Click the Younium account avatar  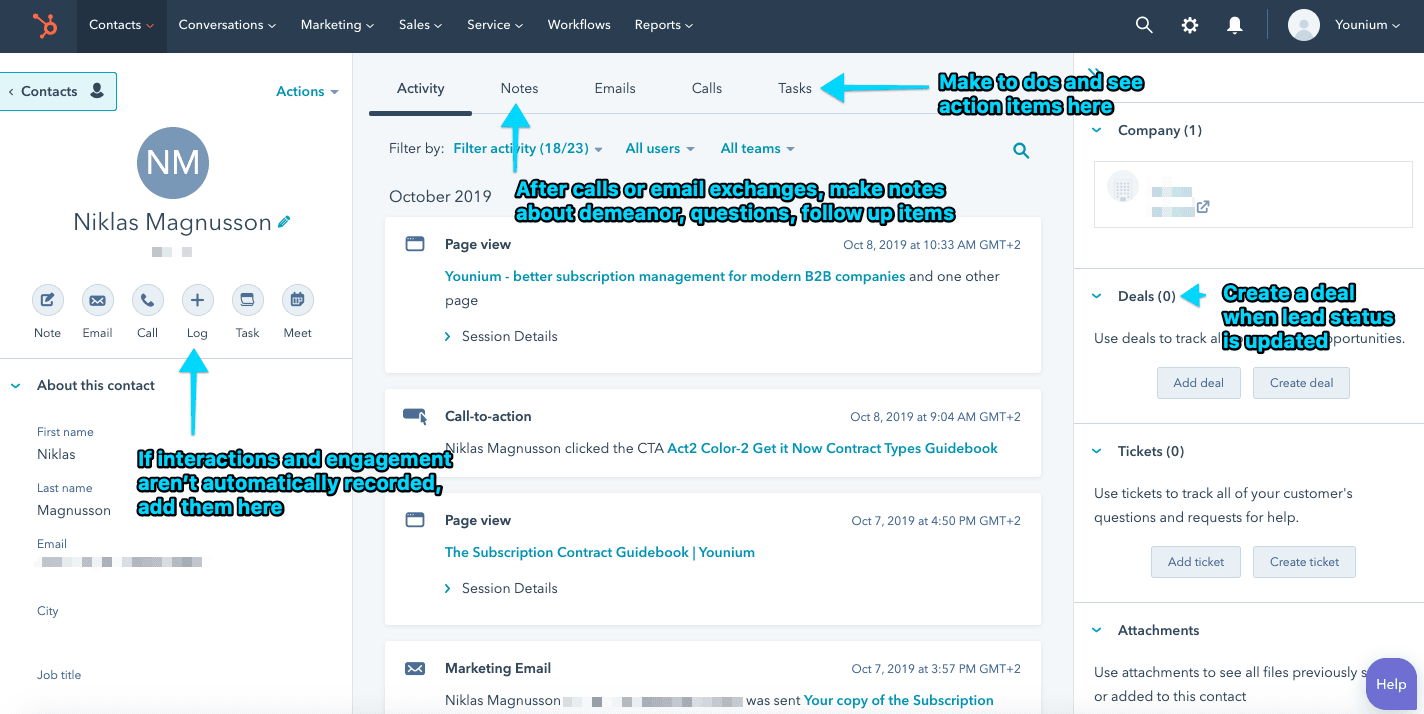1304,25
